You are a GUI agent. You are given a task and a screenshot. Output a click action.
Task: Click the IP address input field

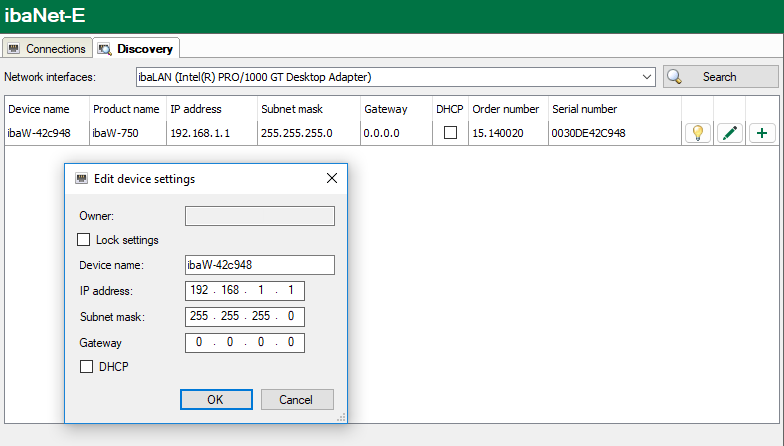[244, 291]
